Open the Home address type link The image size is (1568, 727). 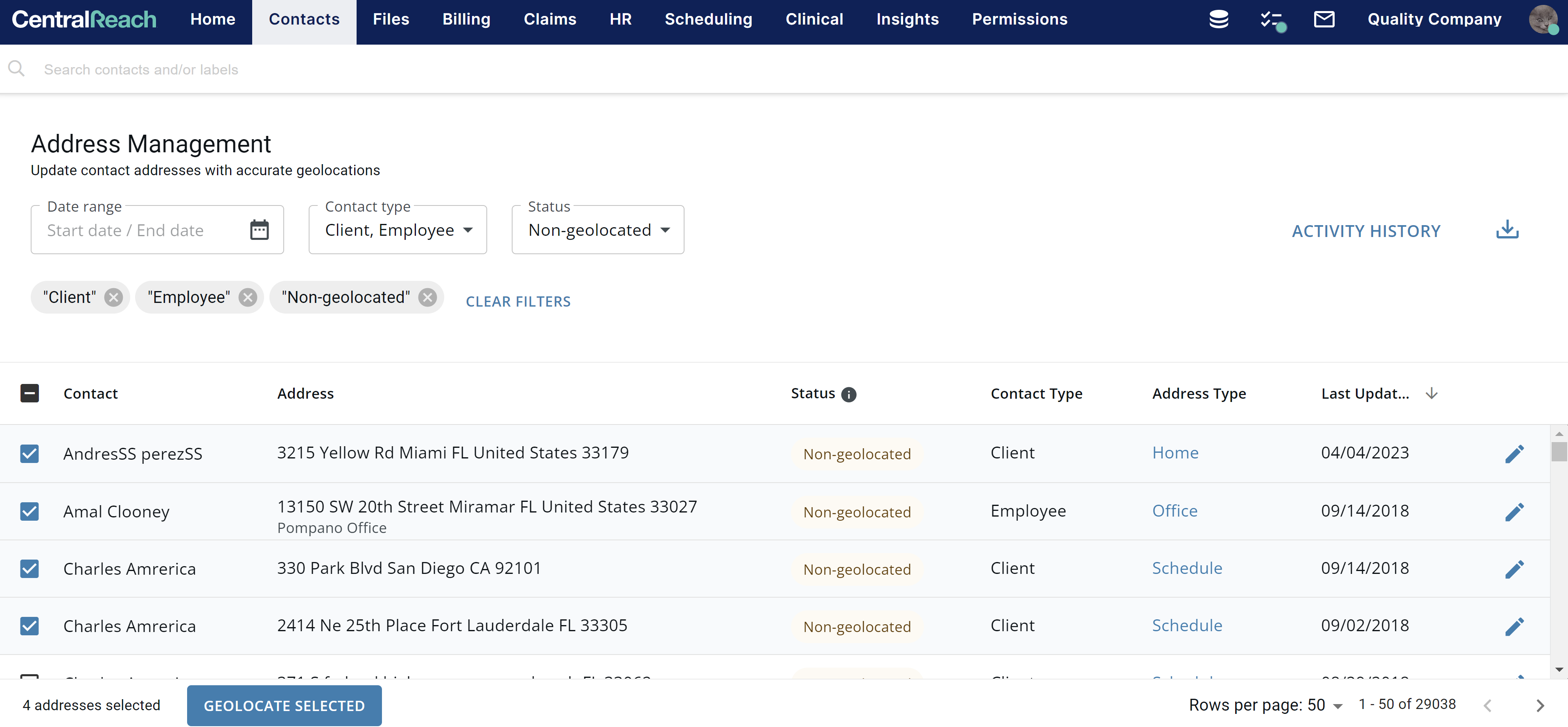(1175, 453)
